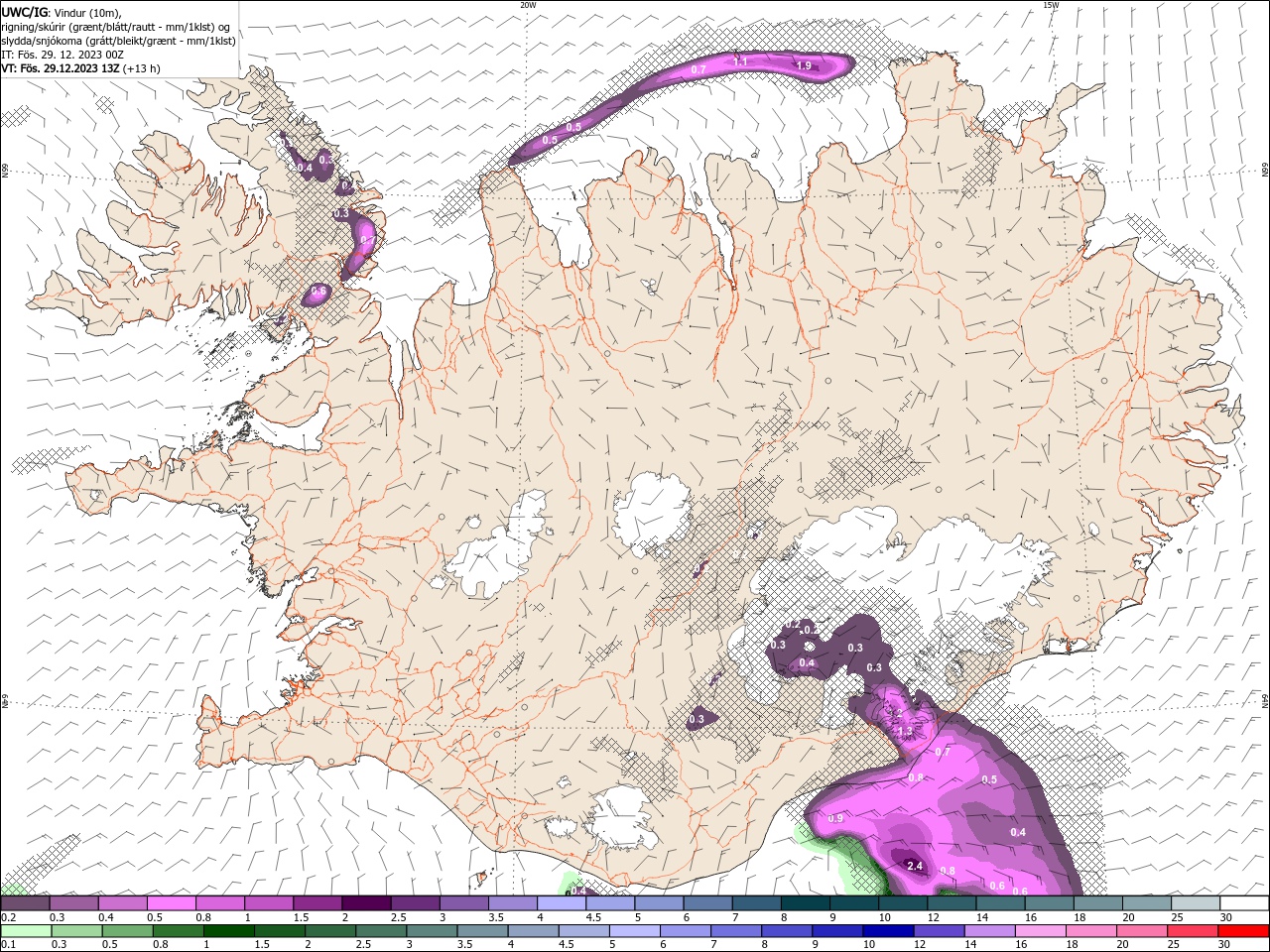Pick the snow scale swatch between 0.2 and 0.3
Screen dimensions: 1270x952
pos(25,903)
